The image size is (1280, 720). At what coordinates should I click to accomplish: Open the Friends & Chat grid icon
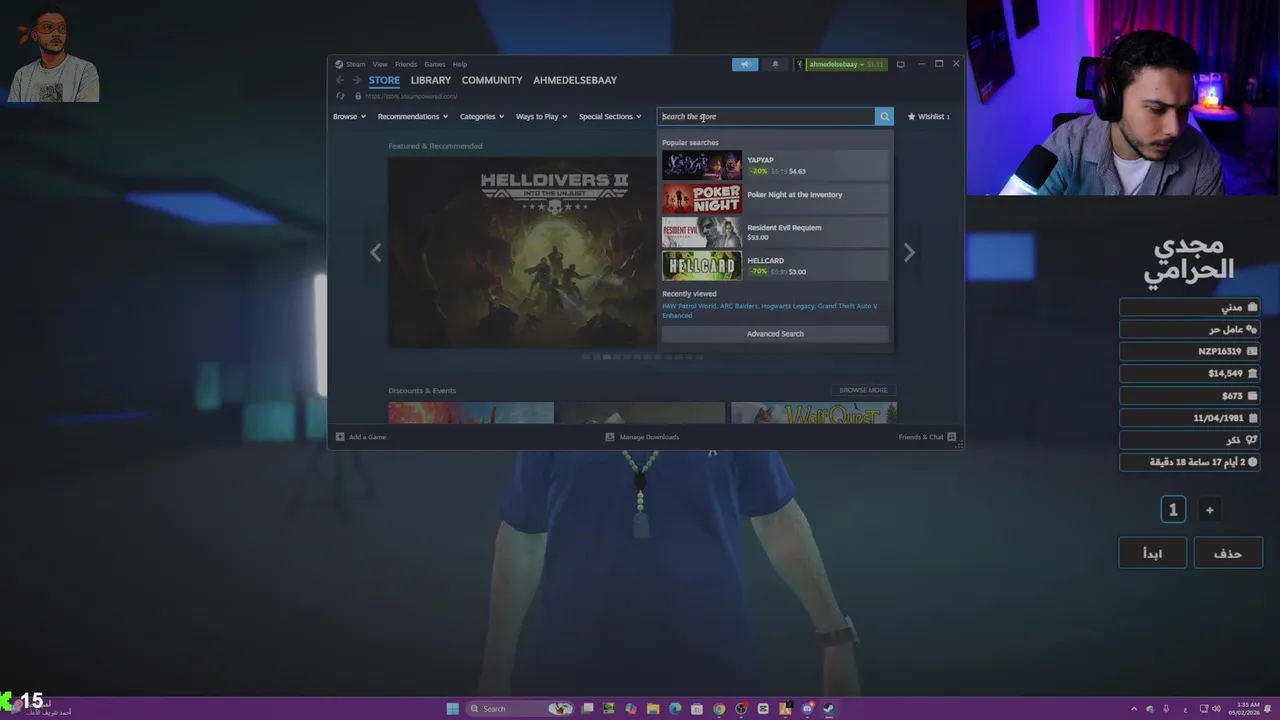coord(951,437)
